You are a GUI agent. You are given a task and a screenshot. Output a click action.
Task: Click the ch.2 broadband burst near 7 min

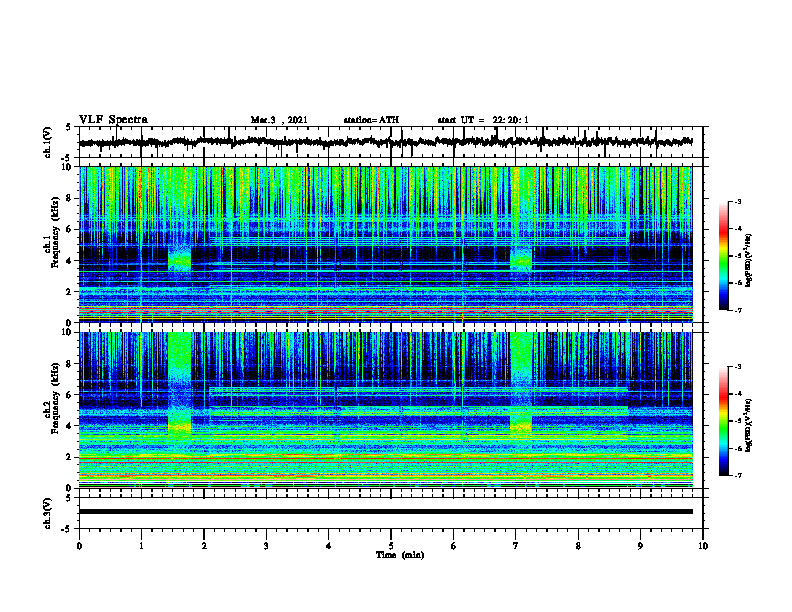coord(521,383)
